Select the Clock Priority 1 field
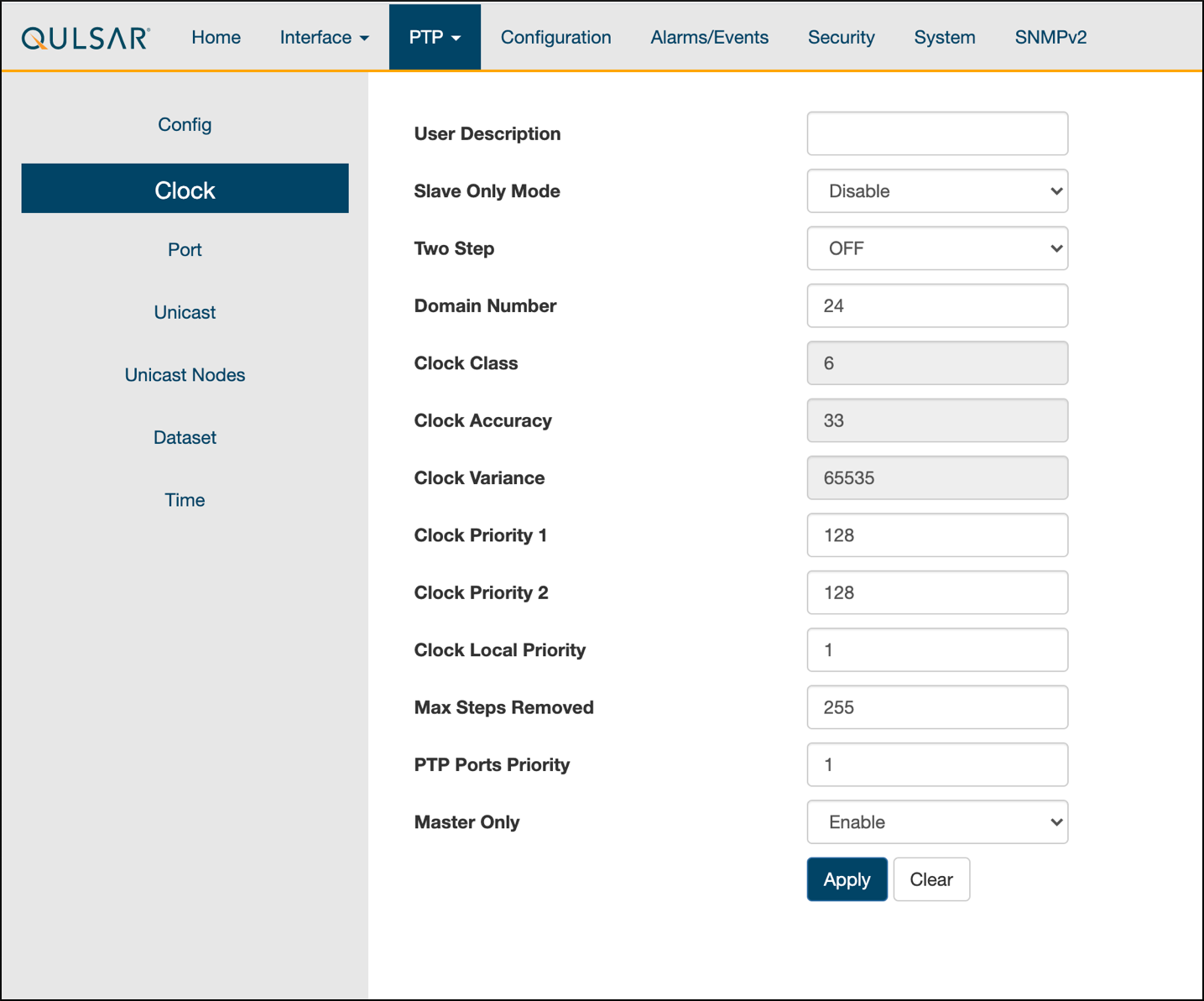The height and width of the screenshot is (1001, 1204). (x=936, y=535)
